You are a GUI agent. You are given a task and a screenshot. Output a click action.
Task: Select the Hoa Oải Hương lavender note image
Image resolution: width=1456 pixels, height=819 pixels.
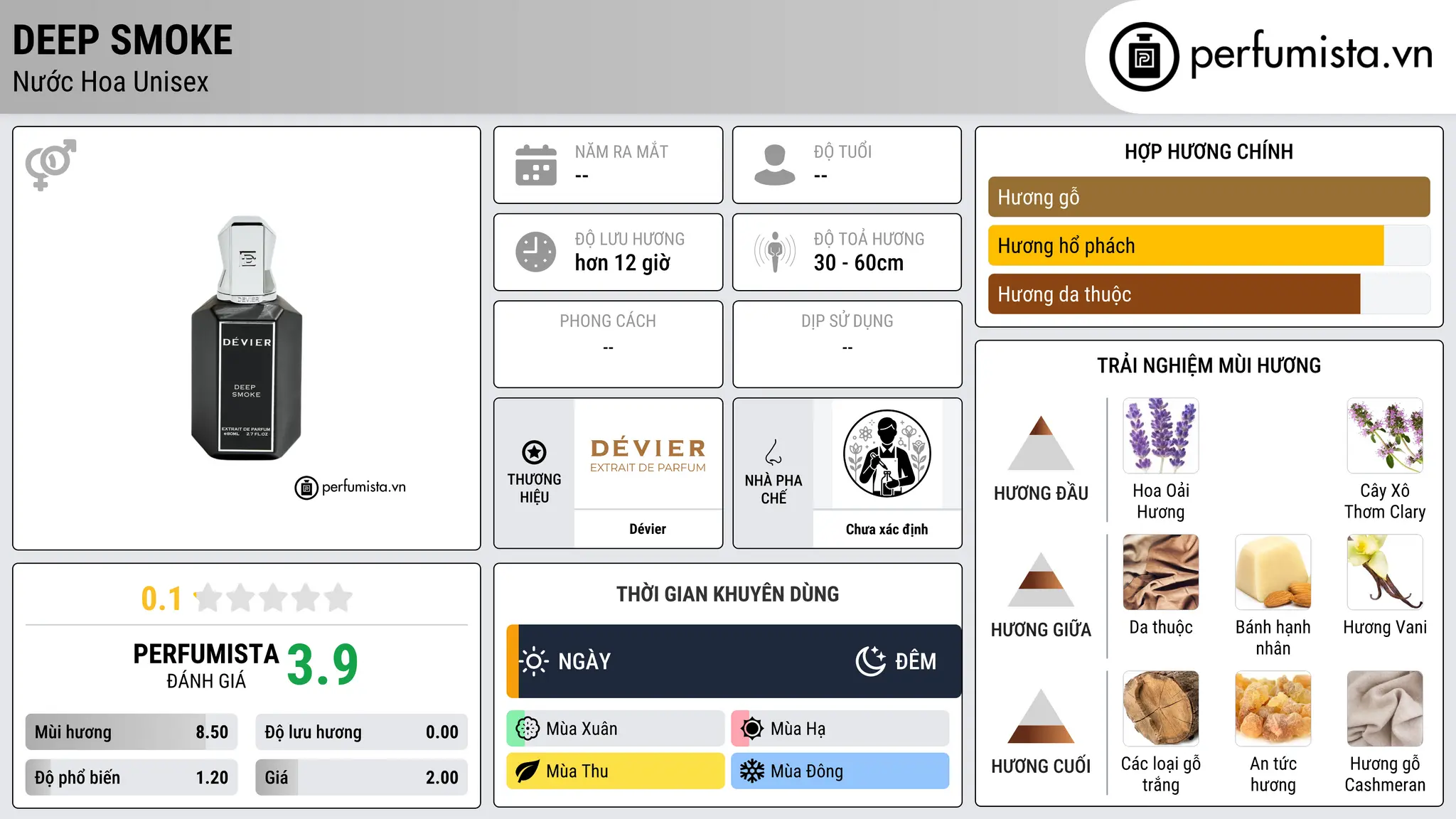point(1161,436)
